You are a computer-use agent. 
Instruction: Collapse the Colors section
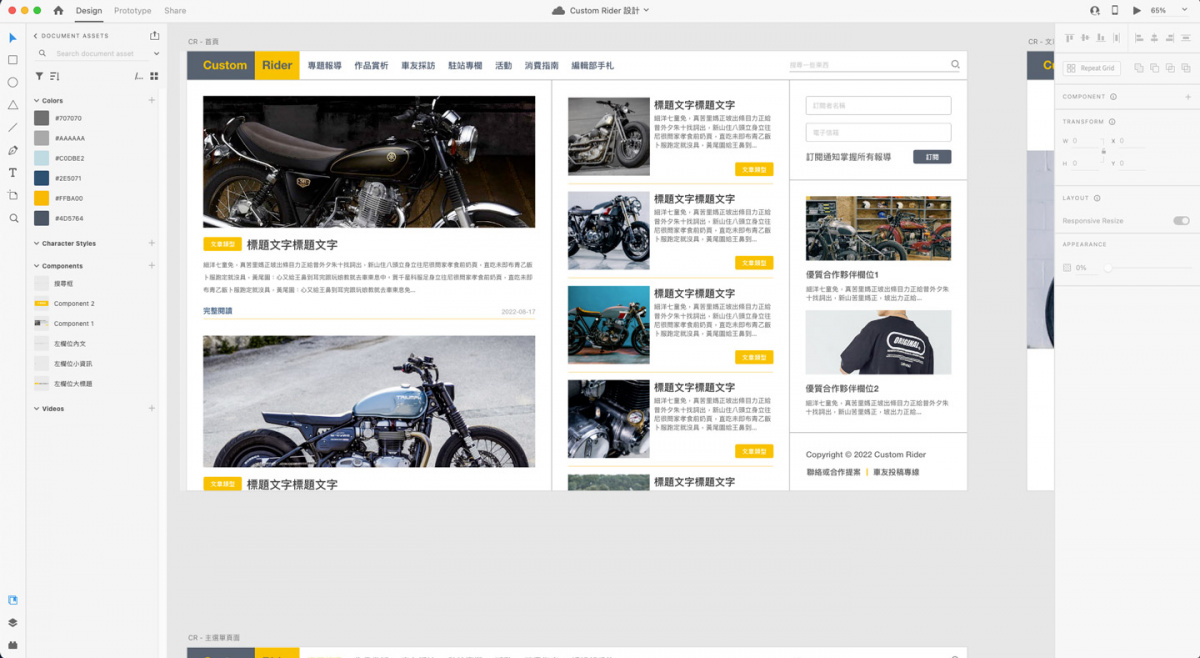[36, 101]
